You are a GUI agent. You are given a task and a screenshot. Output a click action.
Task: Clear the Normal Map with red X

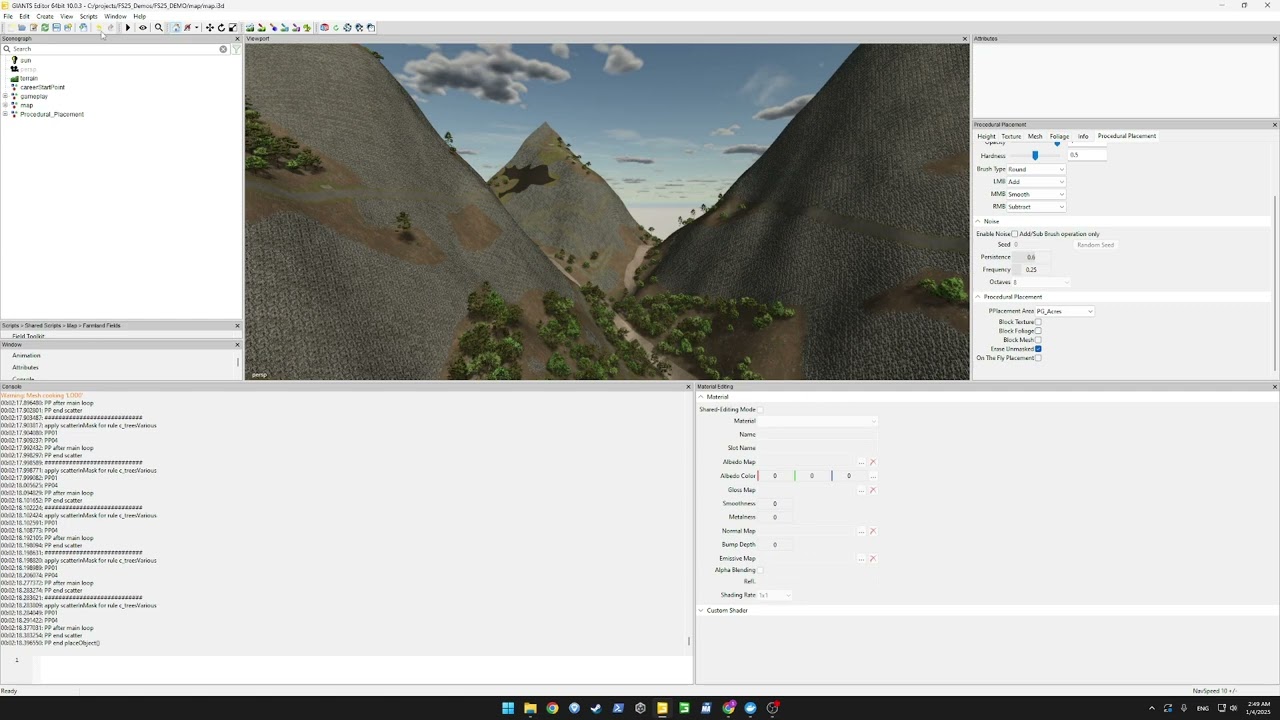click(x=872, y=531)
